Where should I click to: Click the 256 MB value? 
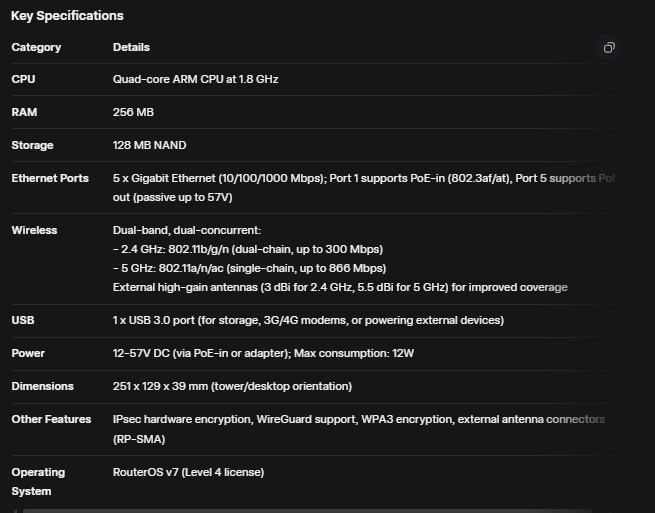tap(133, 112)
